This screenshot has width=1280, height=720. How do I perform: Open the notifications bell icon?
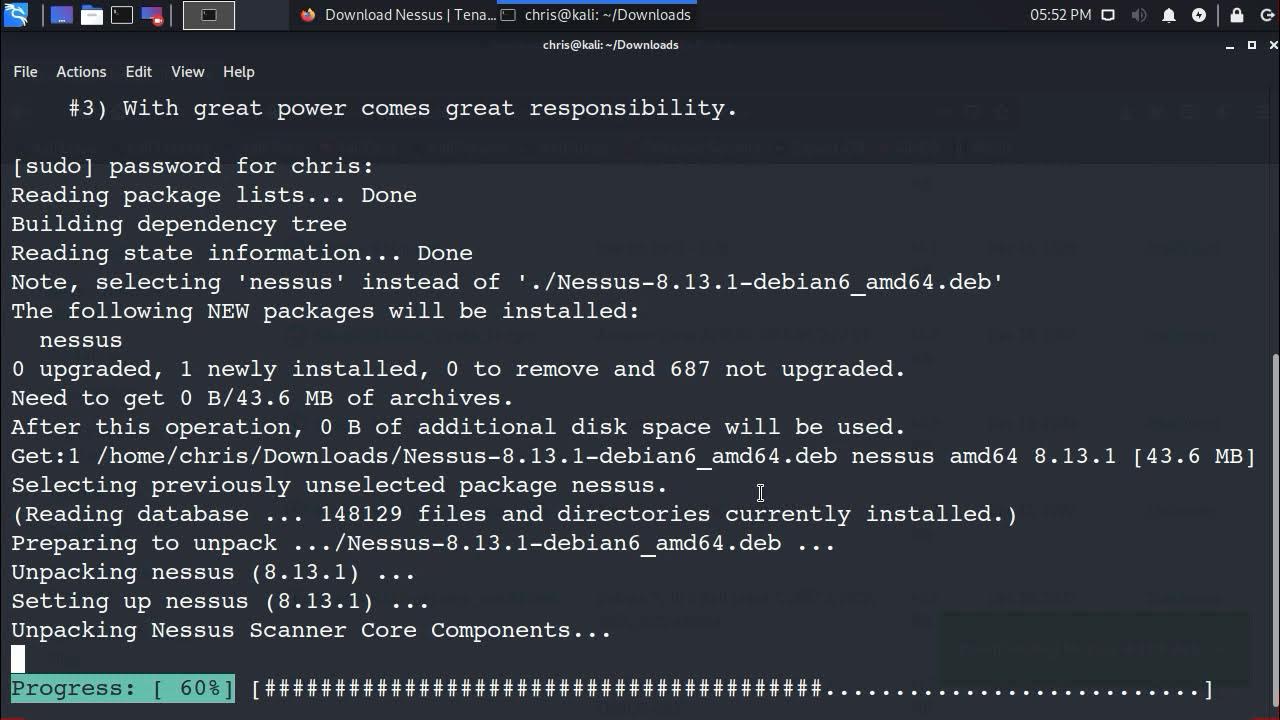pyautogui.click(x=1168, y=15)
